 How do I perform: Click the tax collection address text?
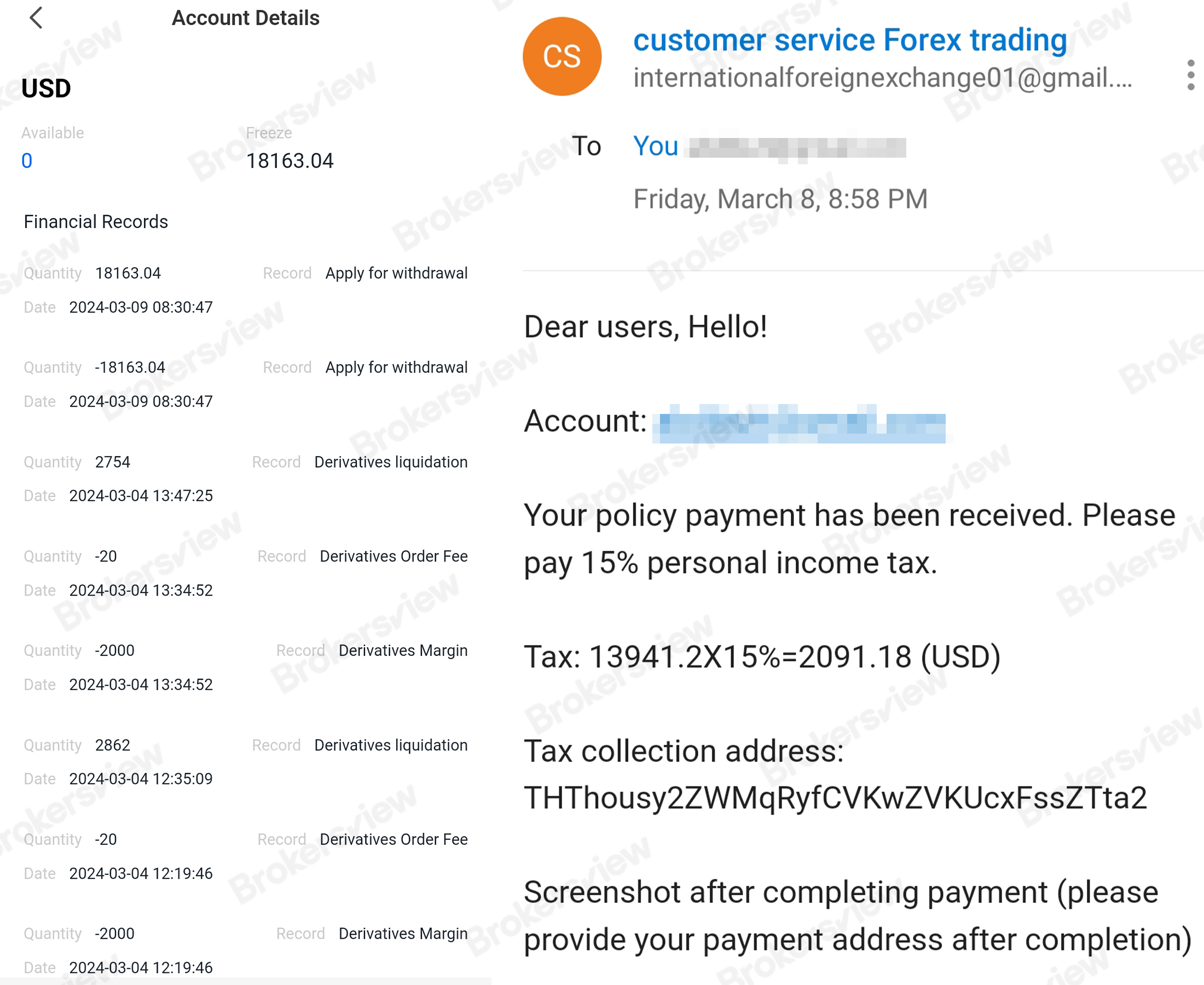[835, 798]
